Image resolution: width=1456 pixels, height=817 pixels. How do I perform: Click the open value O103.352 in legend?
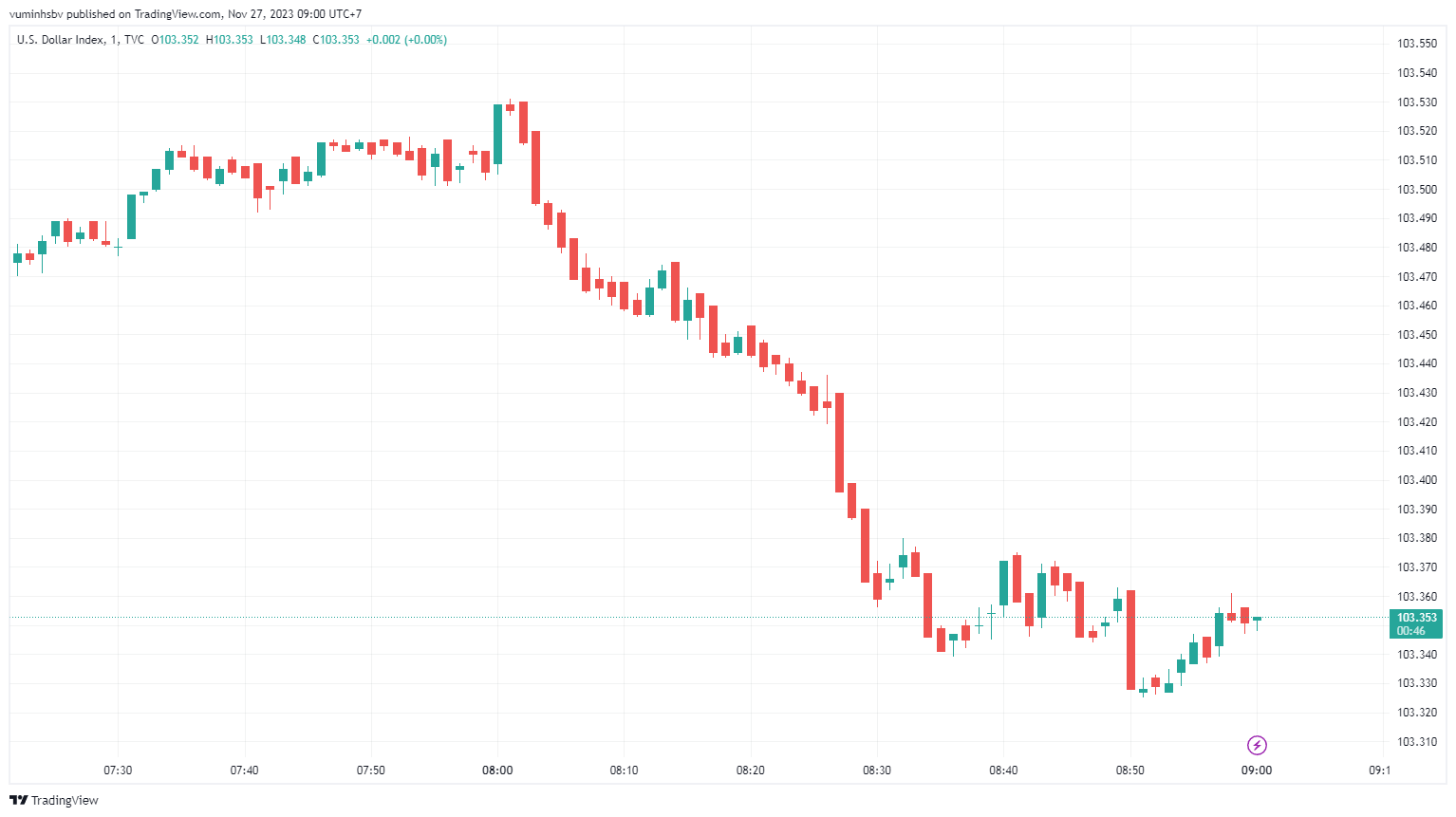176,40
